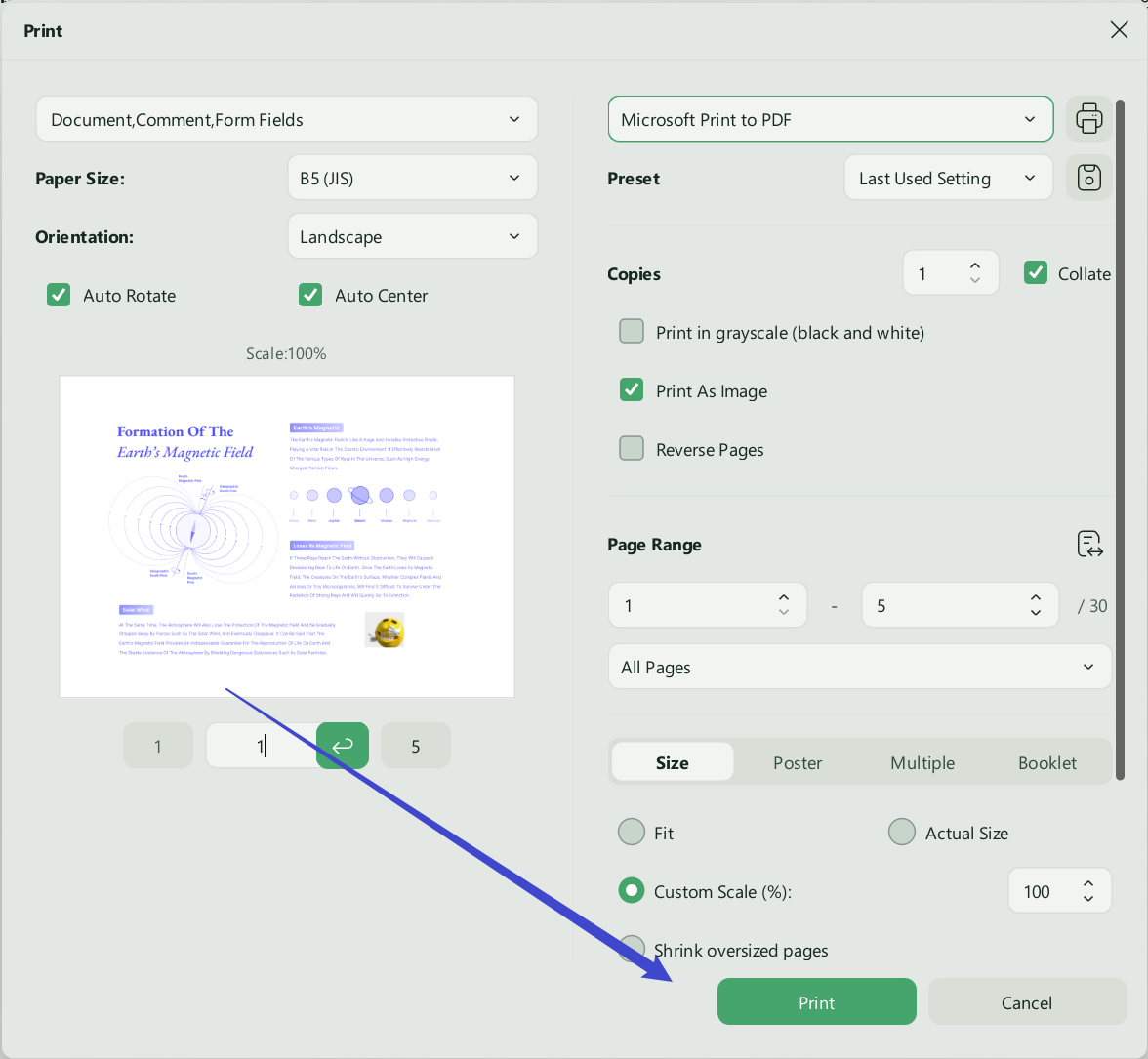Decrease the end page of range
Viewport: 1148px width, 1059px height.
click(x=1035, y=612)
